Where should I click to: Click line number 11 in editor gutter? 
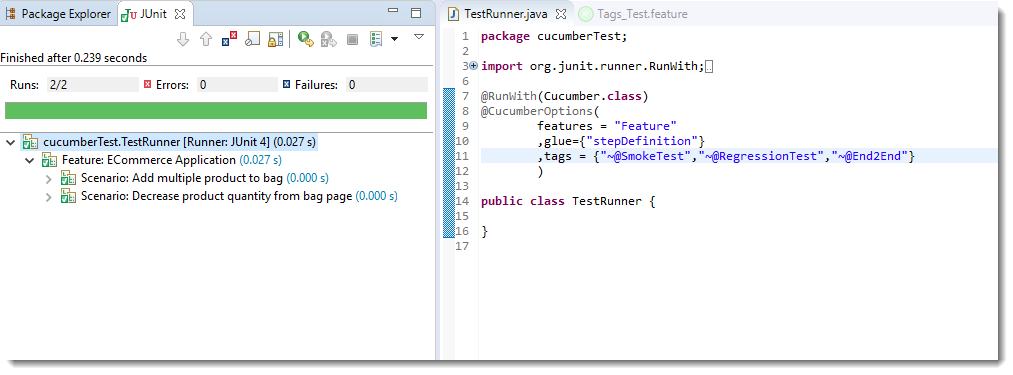tap(461, 156)
